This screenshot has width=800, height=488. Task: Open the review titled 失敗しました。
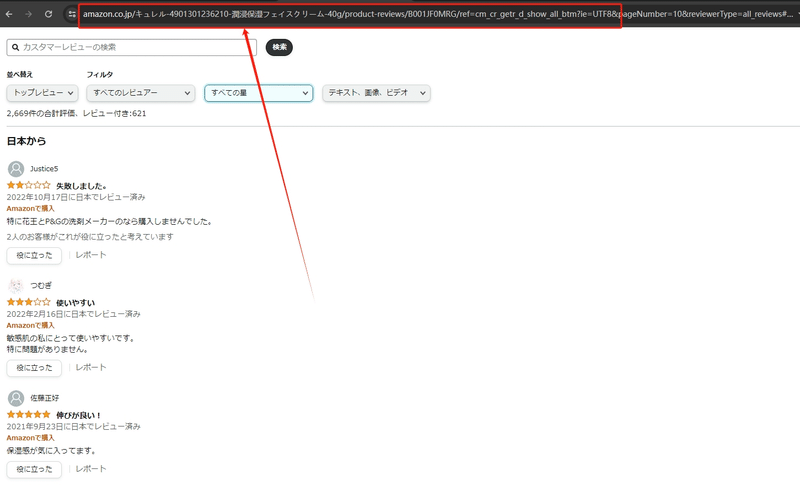coord(82,186)
